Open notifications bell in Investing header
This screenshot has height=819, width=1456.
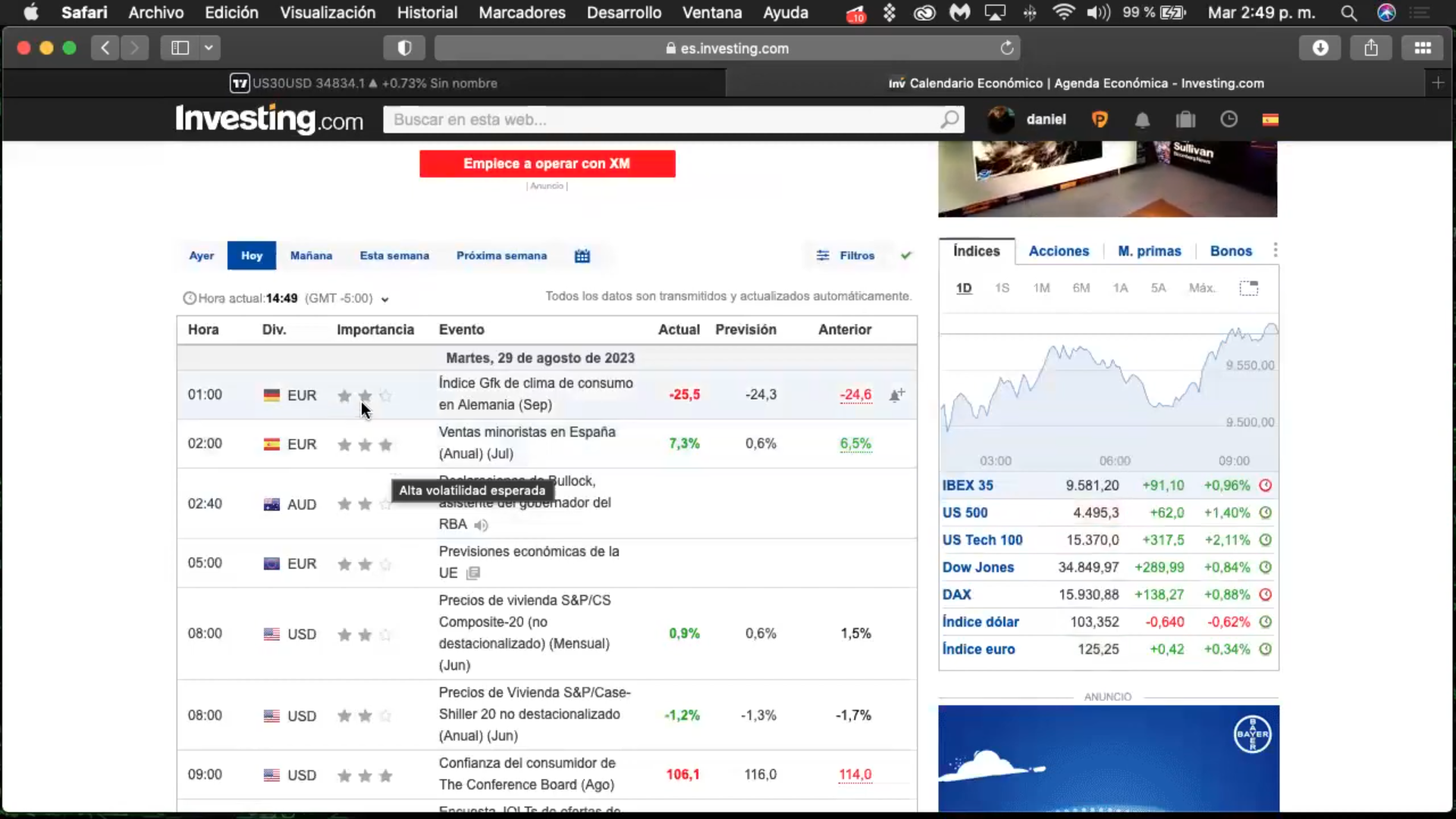click(x=1142, y=120)
